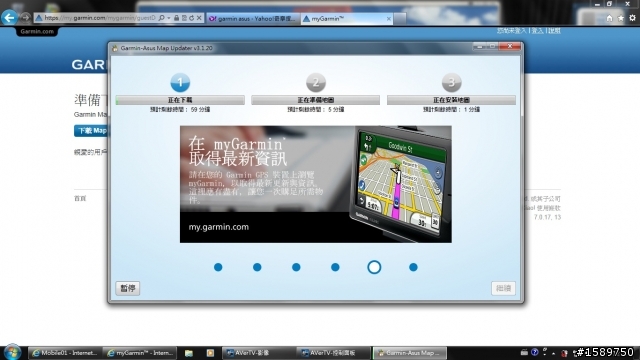
Task: Select the third slide dot
Action: pos(296,267)
